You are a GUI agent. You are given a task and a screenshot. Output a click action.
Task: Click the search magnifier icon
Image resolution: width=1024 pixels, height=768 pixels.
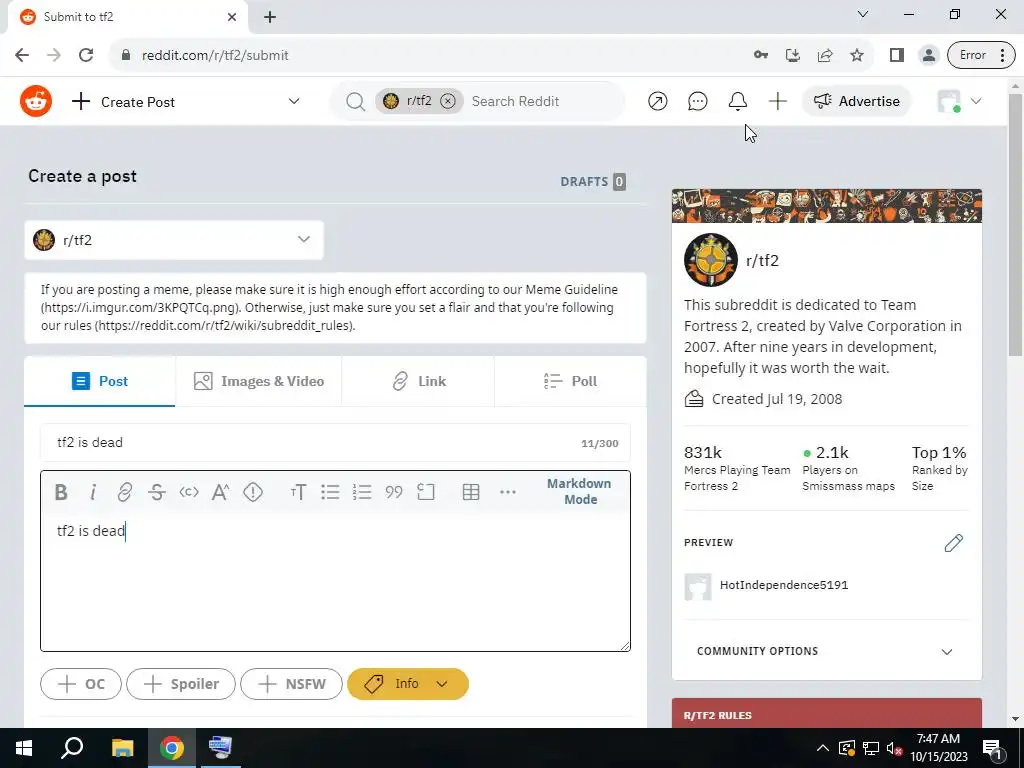click(355, 101)
